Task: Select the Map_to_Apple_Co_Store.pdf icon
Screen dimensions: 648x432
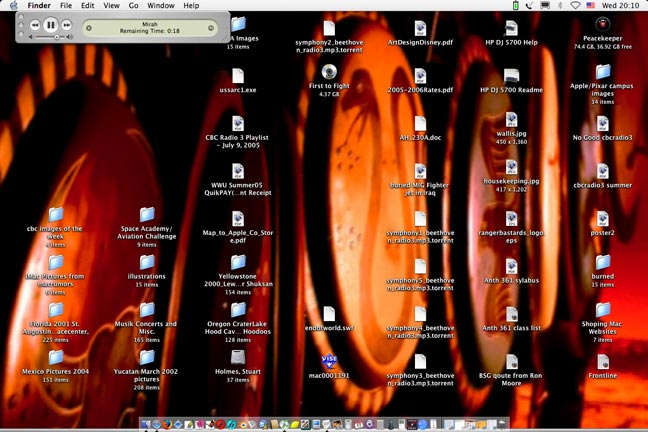Action: click(x=238, y=219)
